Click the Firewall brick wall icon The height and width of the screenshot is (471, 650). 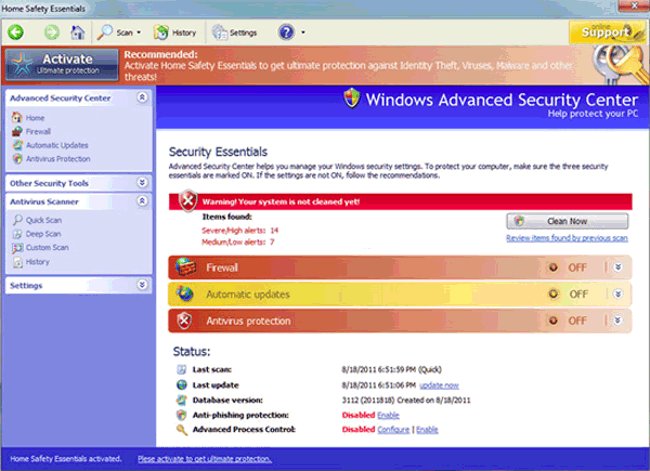(x=186, y=267)
